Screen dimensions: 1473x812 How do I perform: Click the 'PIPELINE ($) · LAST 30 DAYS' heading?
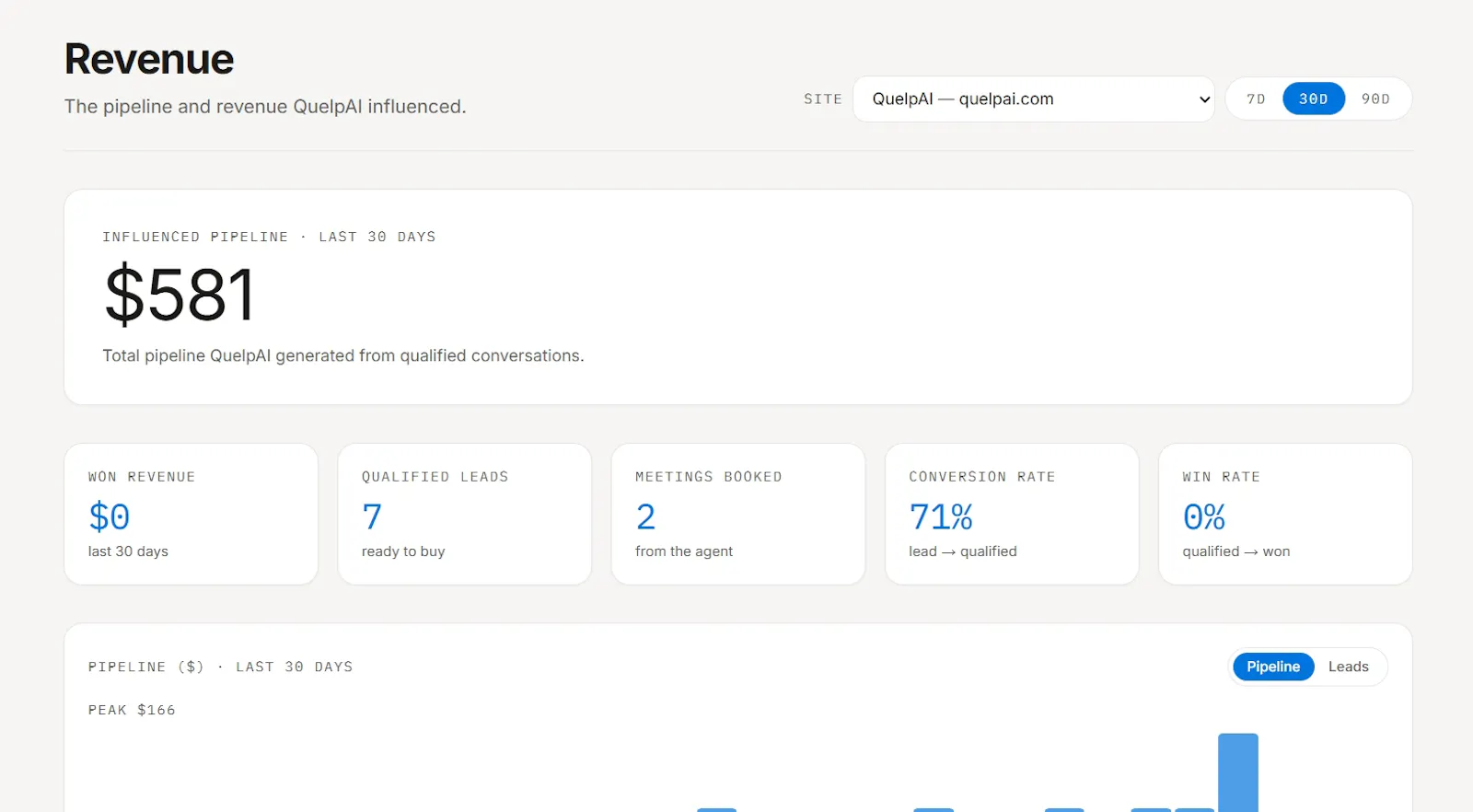(221, 667)
